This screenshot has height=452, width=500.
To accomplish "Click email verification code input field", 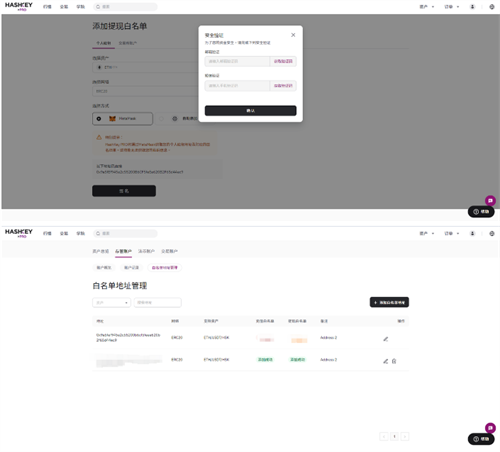I will (x=237, y=61).
